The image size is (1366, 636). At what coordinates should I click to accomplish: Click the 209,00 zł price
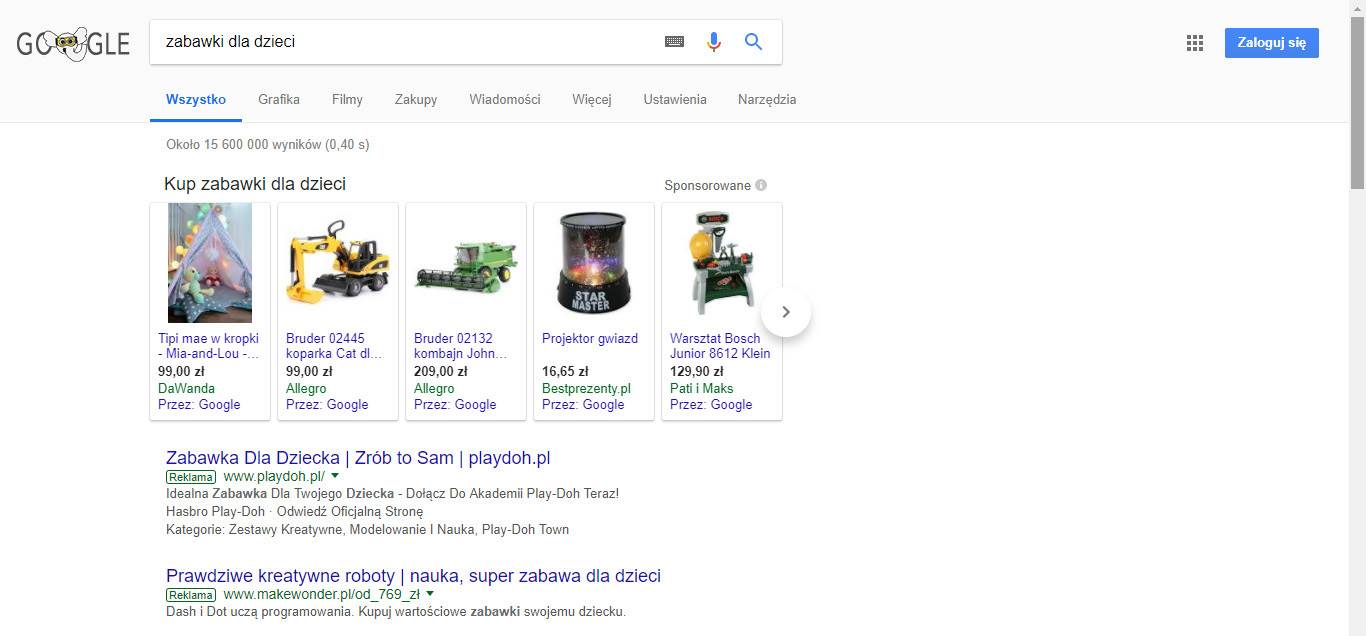(x=440, y=371)
